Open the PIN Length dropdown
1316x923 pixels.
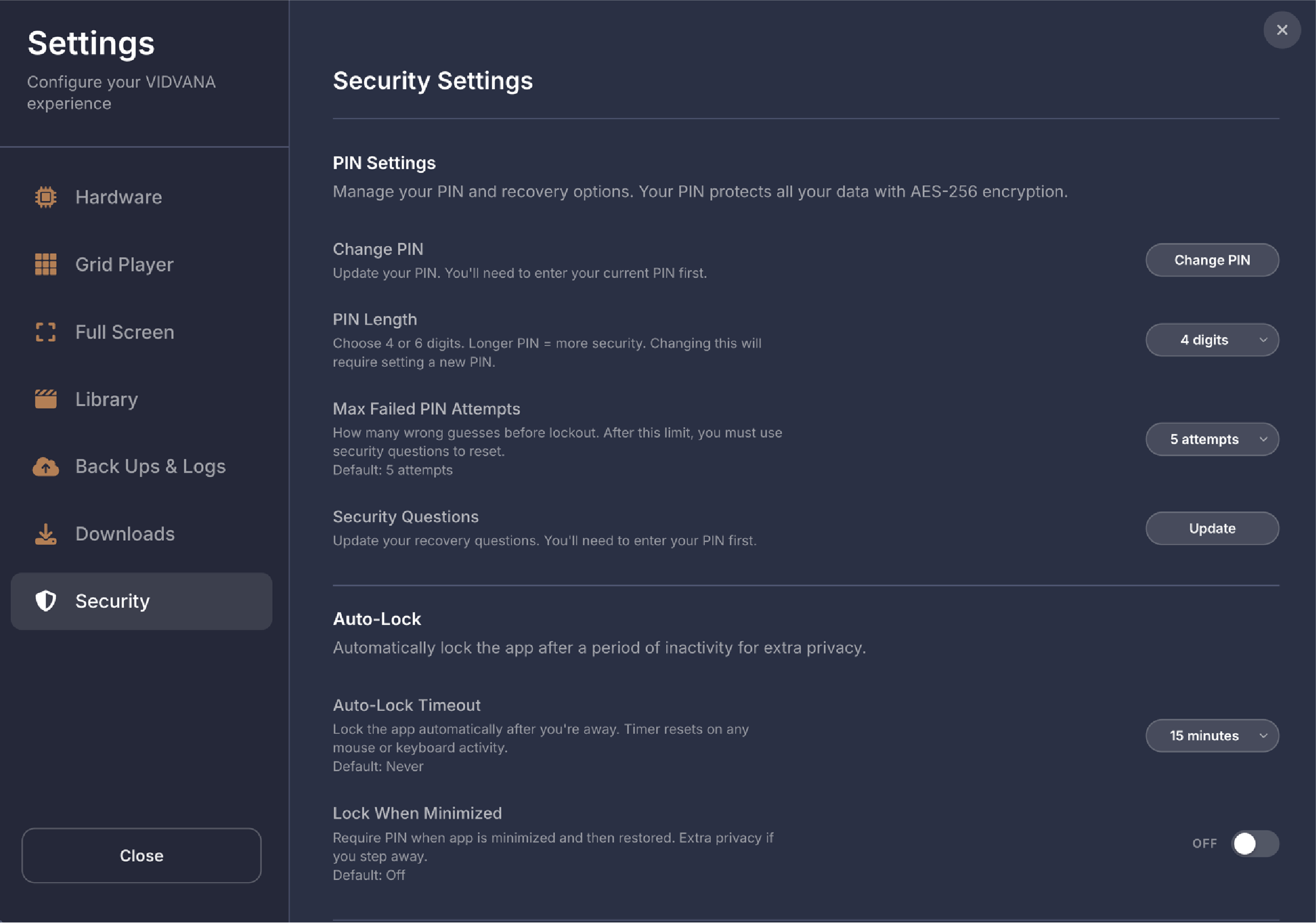point(1212,340)
